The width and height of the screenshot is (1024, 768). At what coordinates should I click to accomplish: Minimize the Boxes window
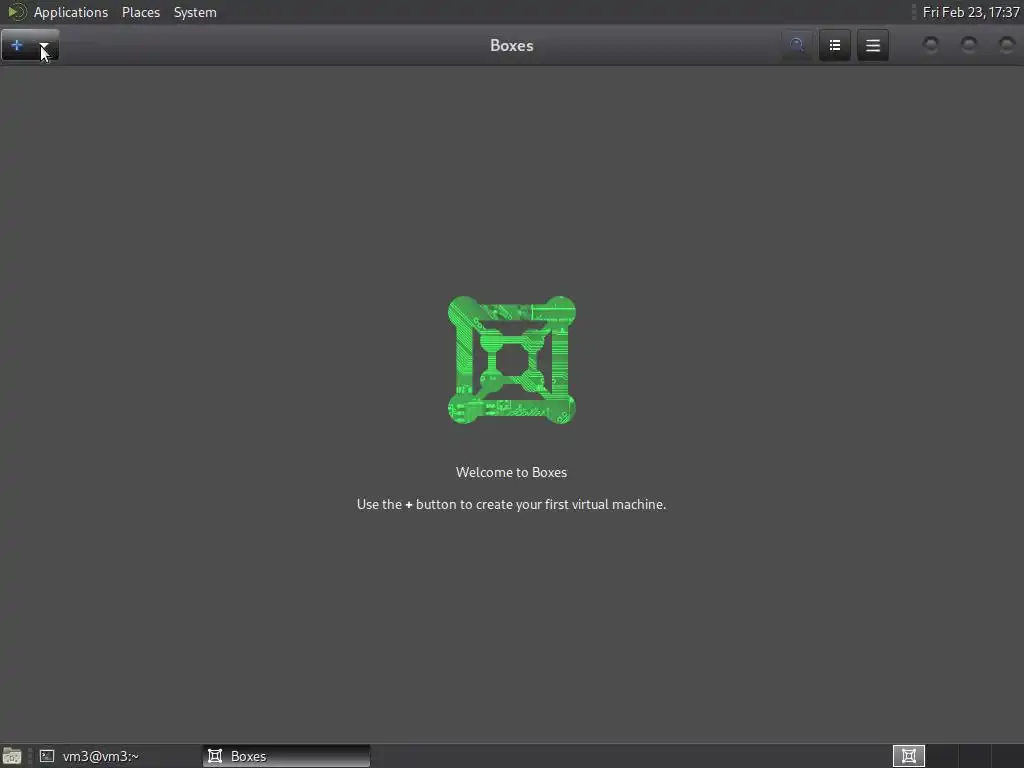pyautogui.click(x=931, y=45)
